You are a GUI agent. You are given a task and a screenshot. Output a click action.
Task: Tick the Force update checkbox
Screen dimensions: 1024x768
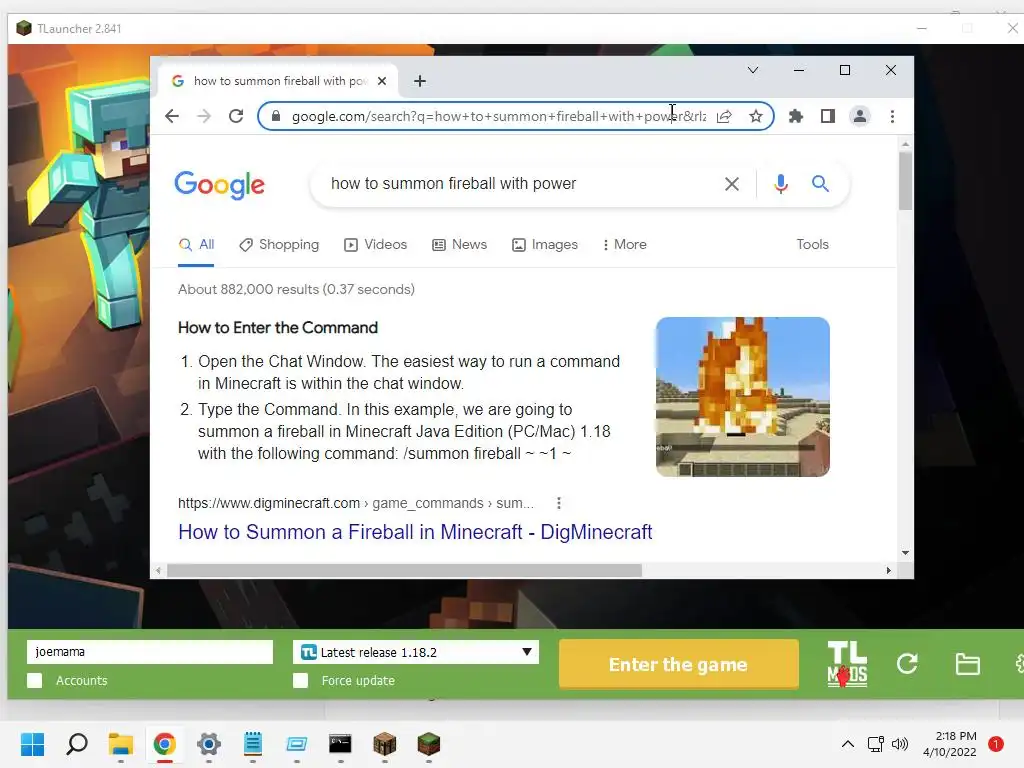(x=300, y=680)
